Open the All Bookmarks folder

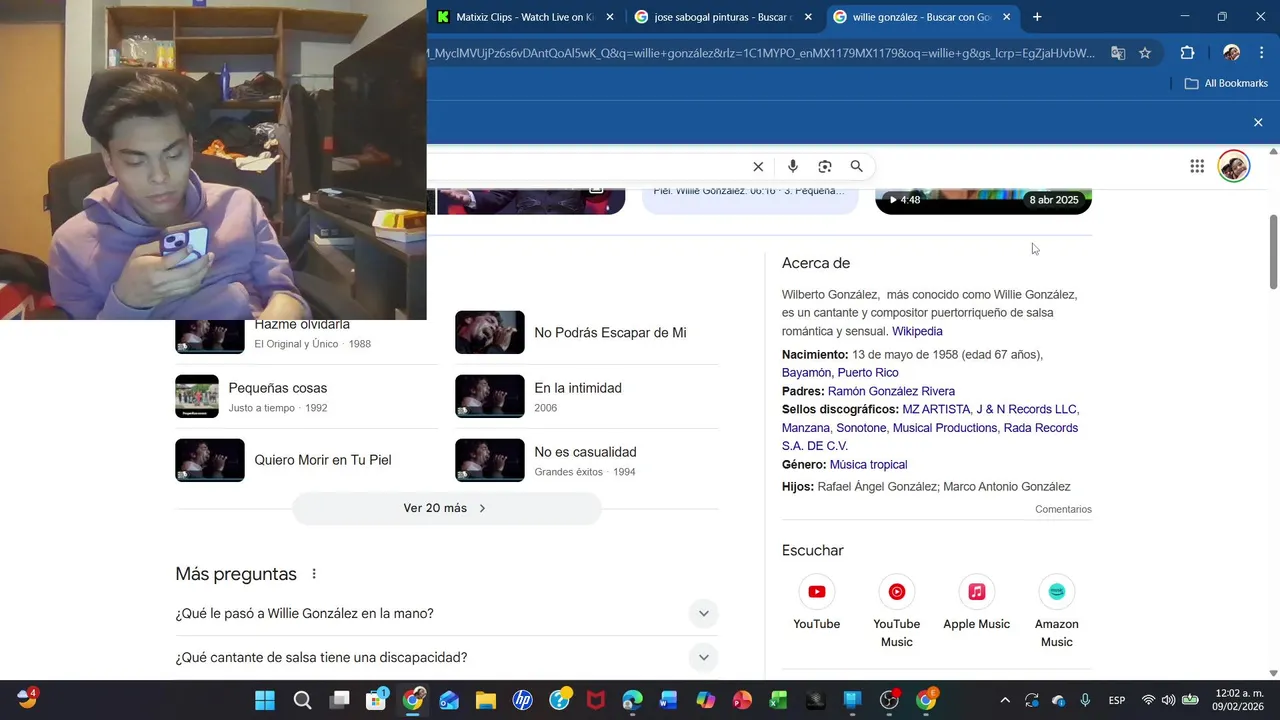[1226, 83]
